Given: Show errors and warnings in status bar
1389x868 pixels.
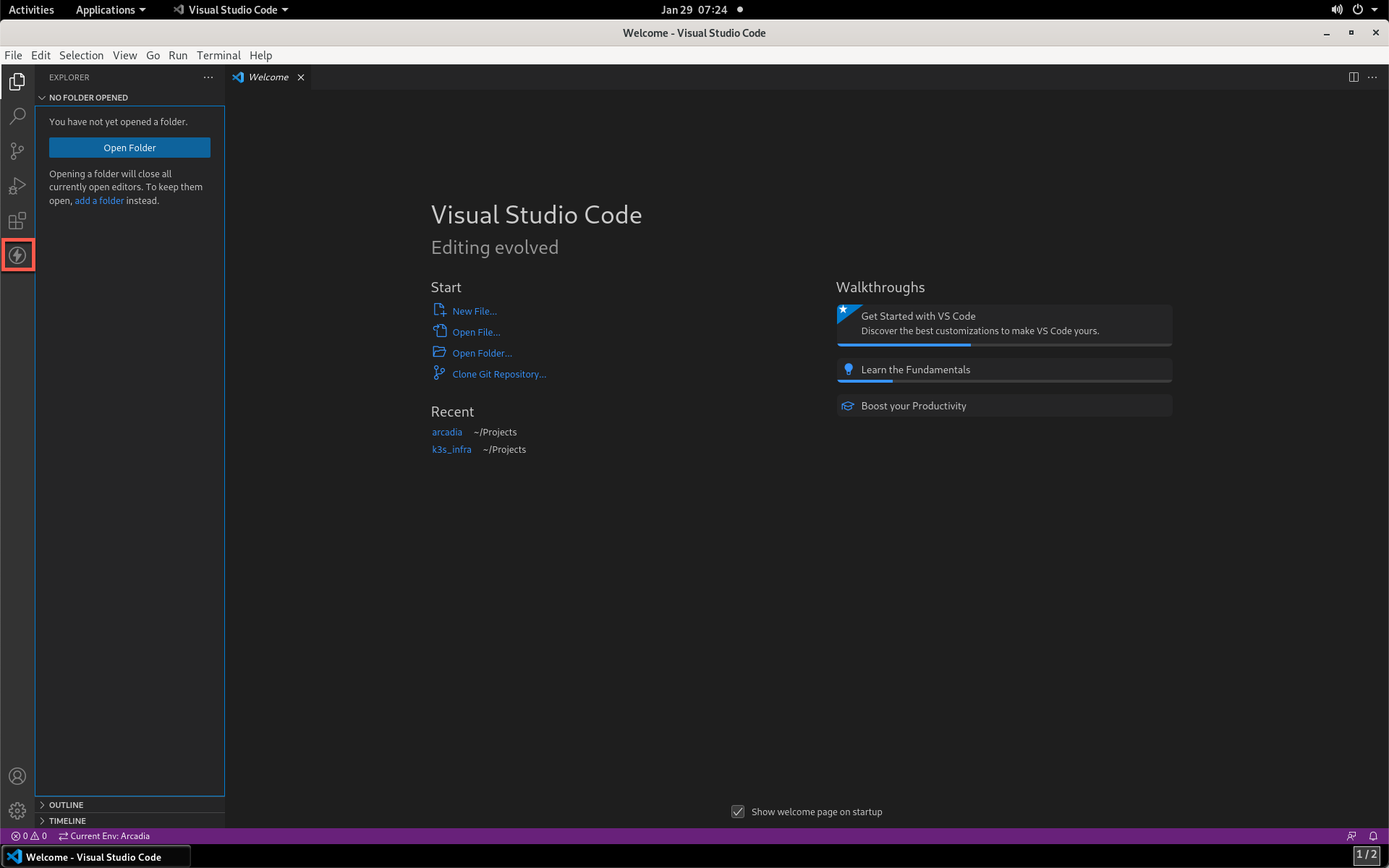Looking at the screenshot, I should coord(29,836).
